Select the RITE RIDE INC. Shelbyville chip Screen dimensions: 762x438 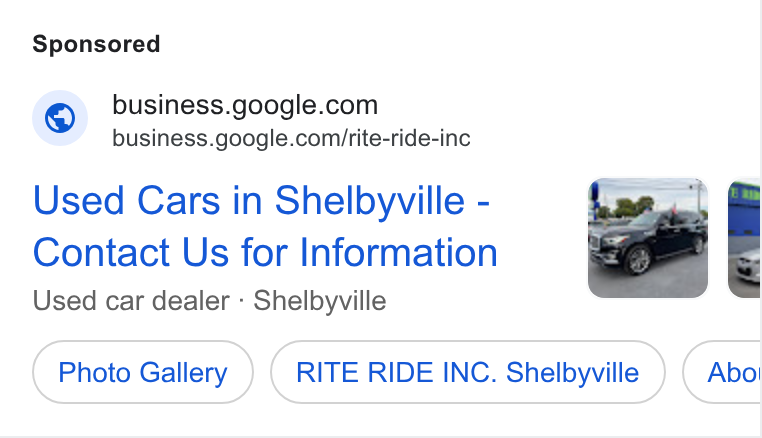[468, 372]
